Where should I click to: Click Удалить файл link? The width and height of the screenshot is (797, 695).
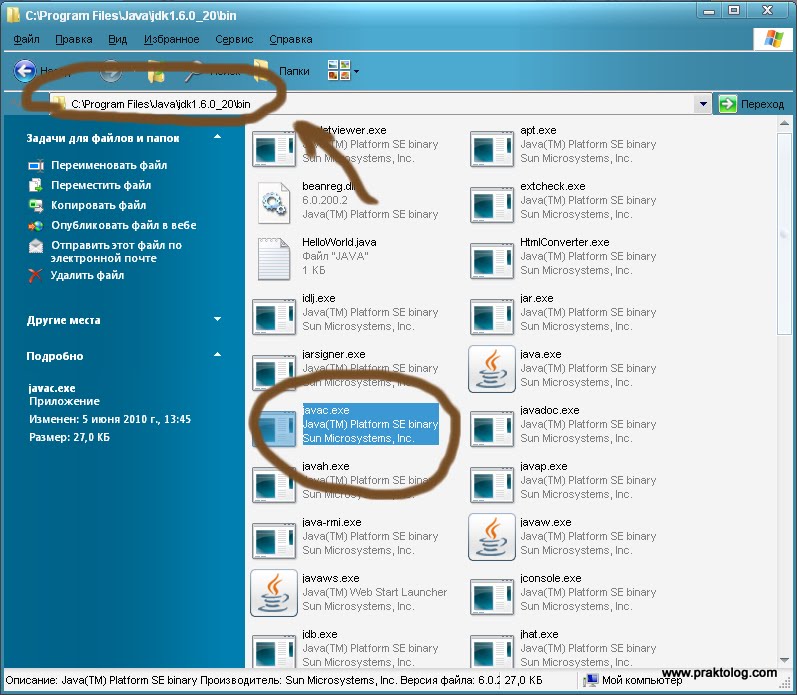(87, 276)
